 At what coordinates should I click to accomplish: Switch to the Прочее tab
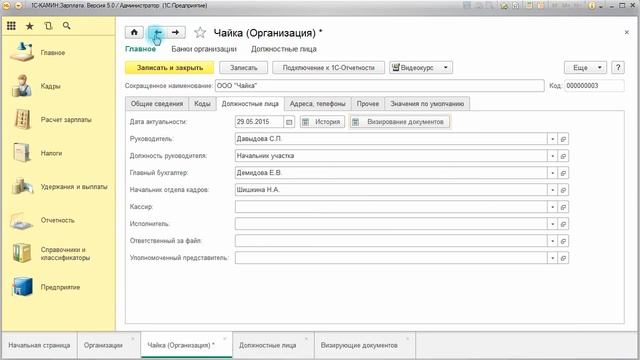[x=368, y=104]
